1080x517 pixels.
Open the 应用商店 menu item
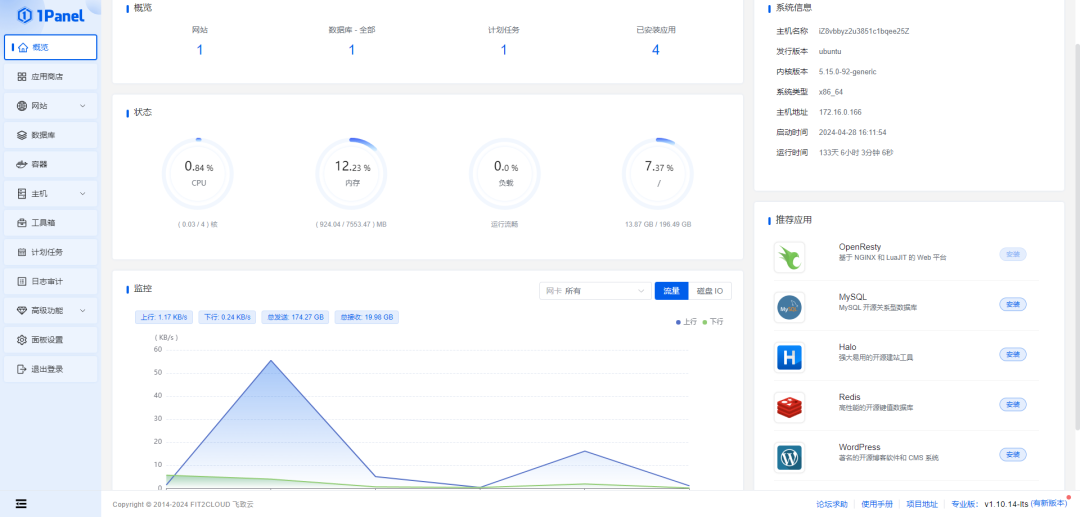pyautogui.click(x=50, y=76)
